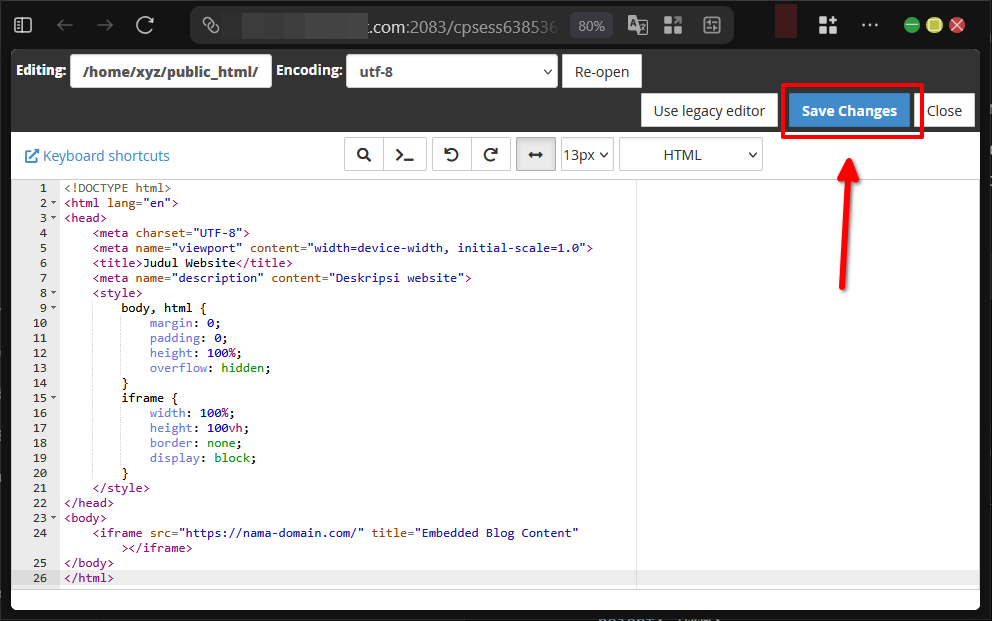Image resolution: width=992 pixels, height=621 pixels.
Task: Redo an edit using the redo arrow
Action: click(491, 154)
